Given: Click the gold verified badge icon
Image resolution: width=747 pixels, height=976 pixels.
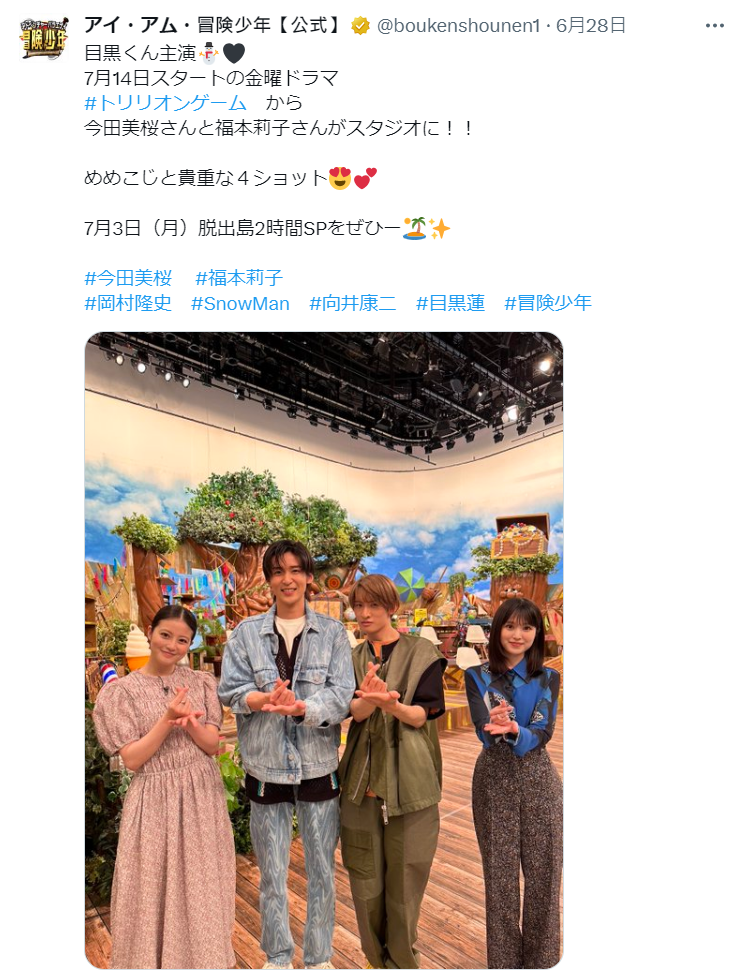Looking at the screenshot, I should pos(360,26).
